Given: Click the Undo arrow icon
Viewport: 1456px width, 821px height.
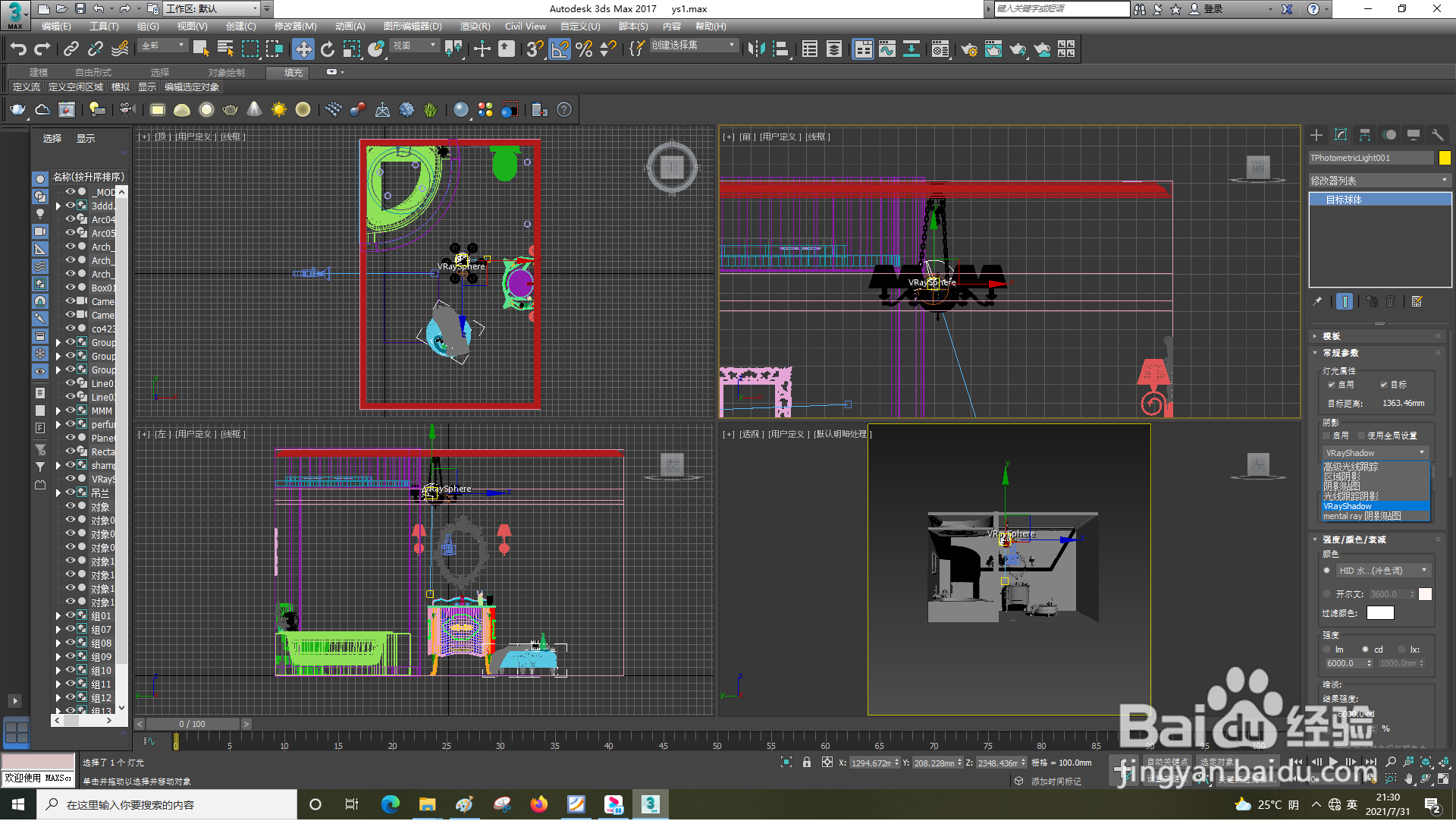Looking at the screenshot, I should (18, 49).
